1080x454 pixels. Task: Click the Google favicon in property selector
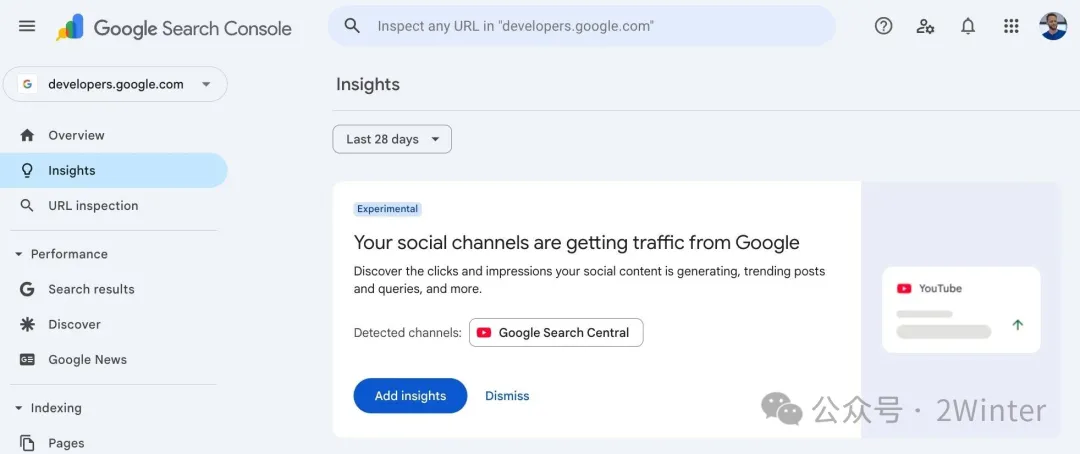[x=28, y=84]
